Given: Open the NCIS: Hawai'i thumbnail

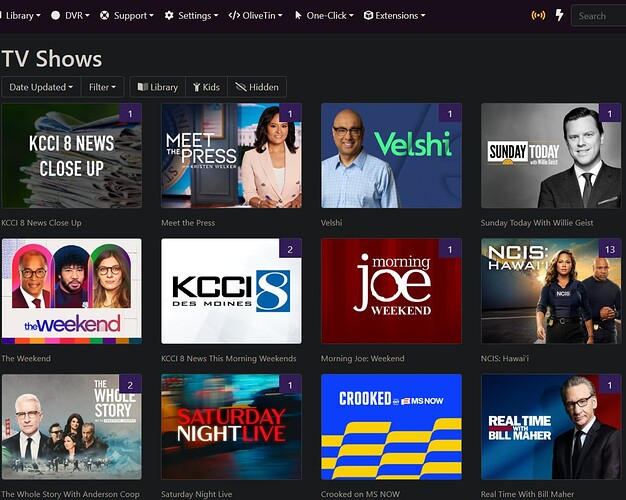Looking at the screenshot, I should 551,291.
